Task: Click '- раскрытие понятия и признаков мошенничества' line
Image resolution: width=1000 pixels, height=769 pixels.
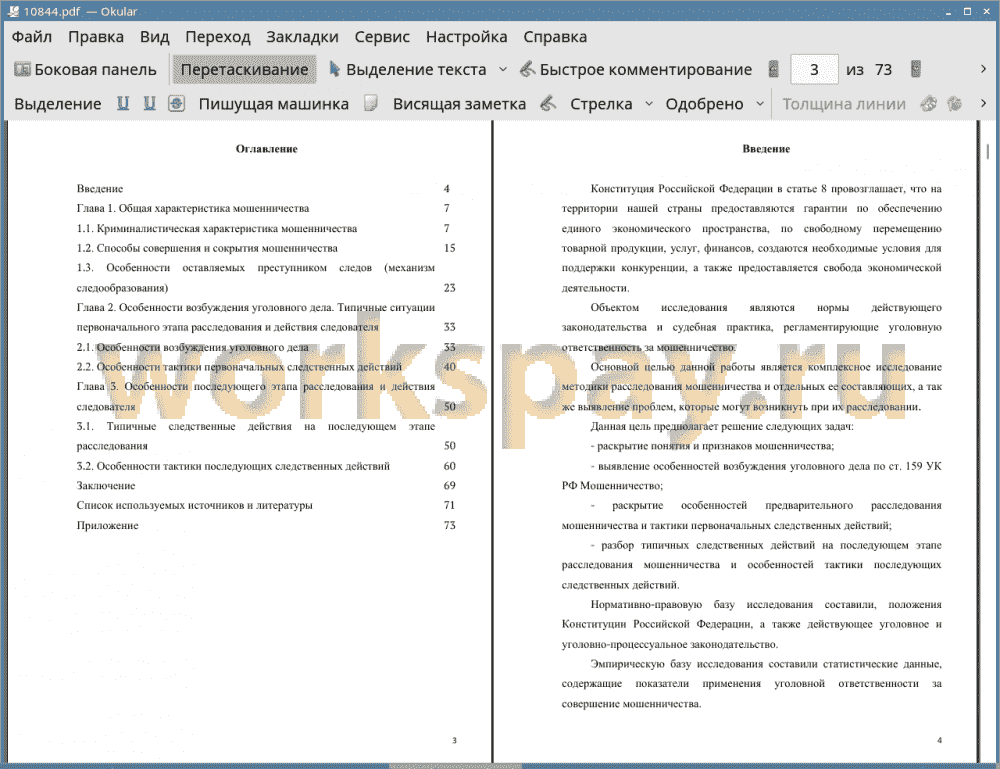Action: pos(712,446)
